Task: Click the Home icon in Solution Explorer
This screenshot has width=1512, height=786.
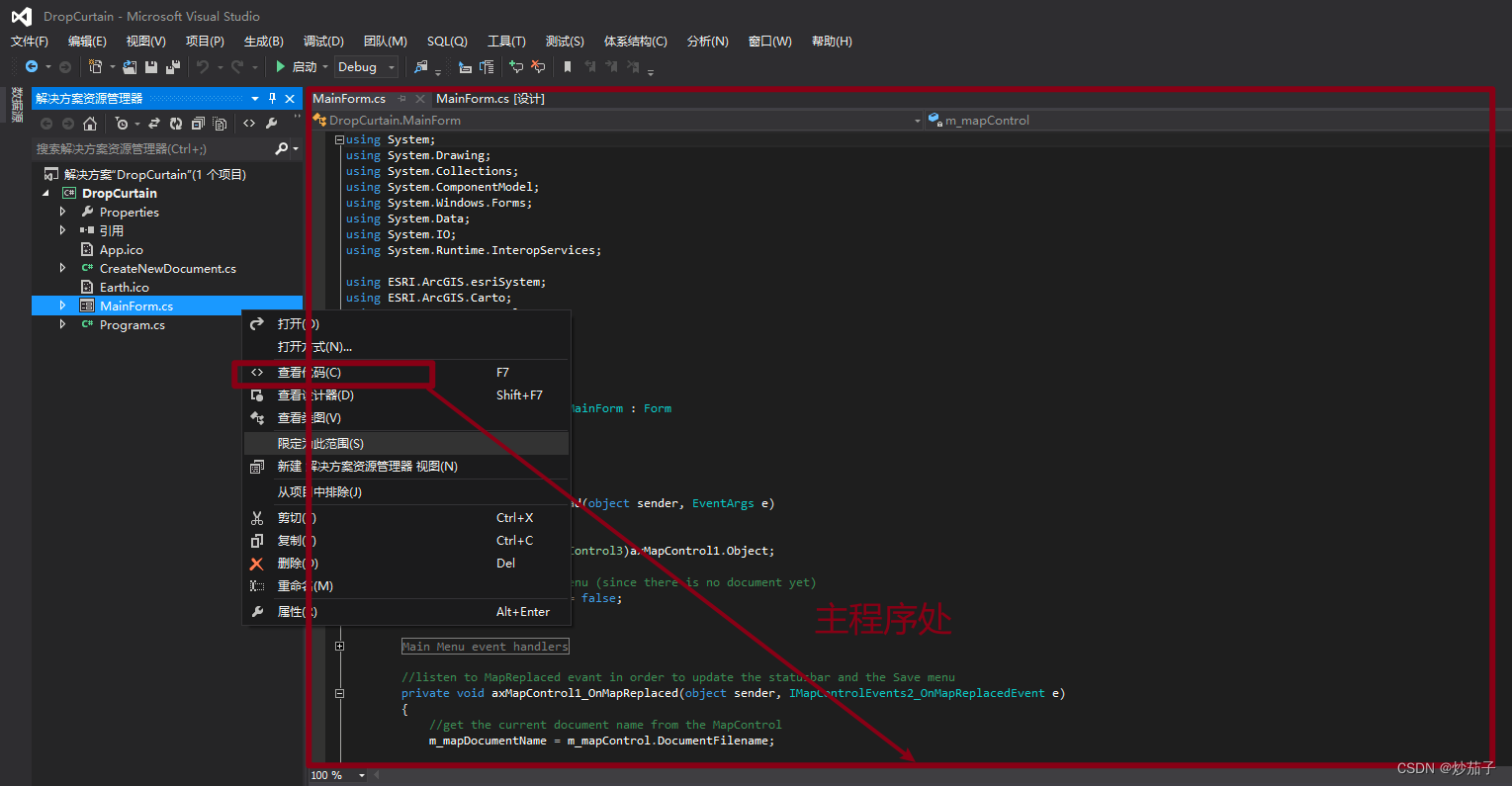Action: [x=90, y=124]
